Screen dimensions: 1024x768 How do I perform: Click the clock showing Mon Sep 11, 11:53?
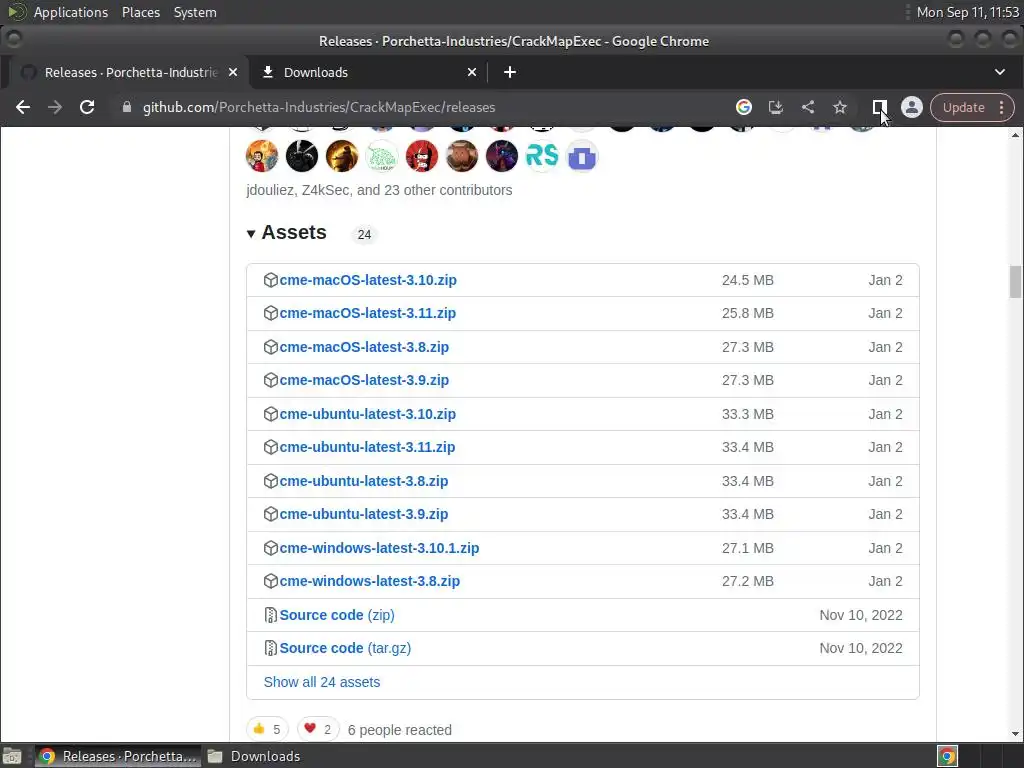coord(967,12)
